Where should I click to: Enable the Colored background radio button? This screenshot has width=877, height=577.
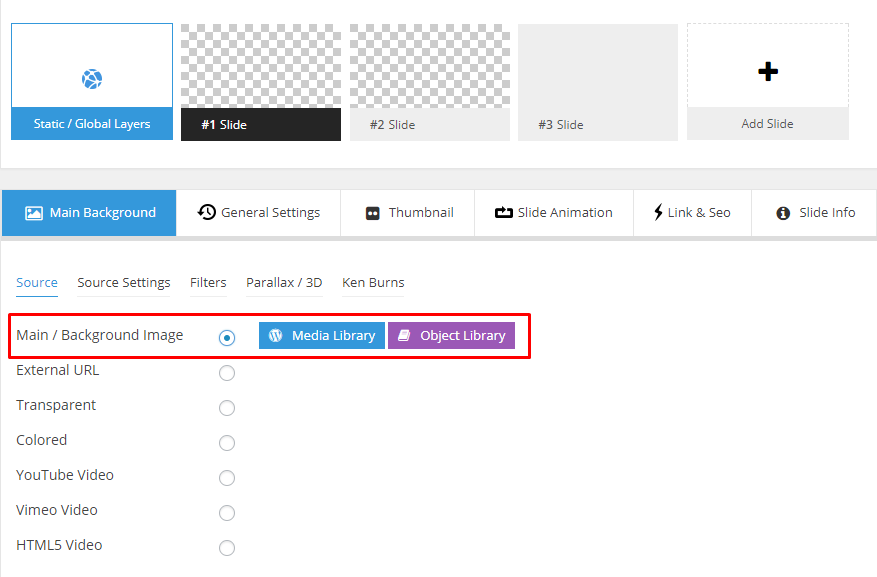coord(227,443)
